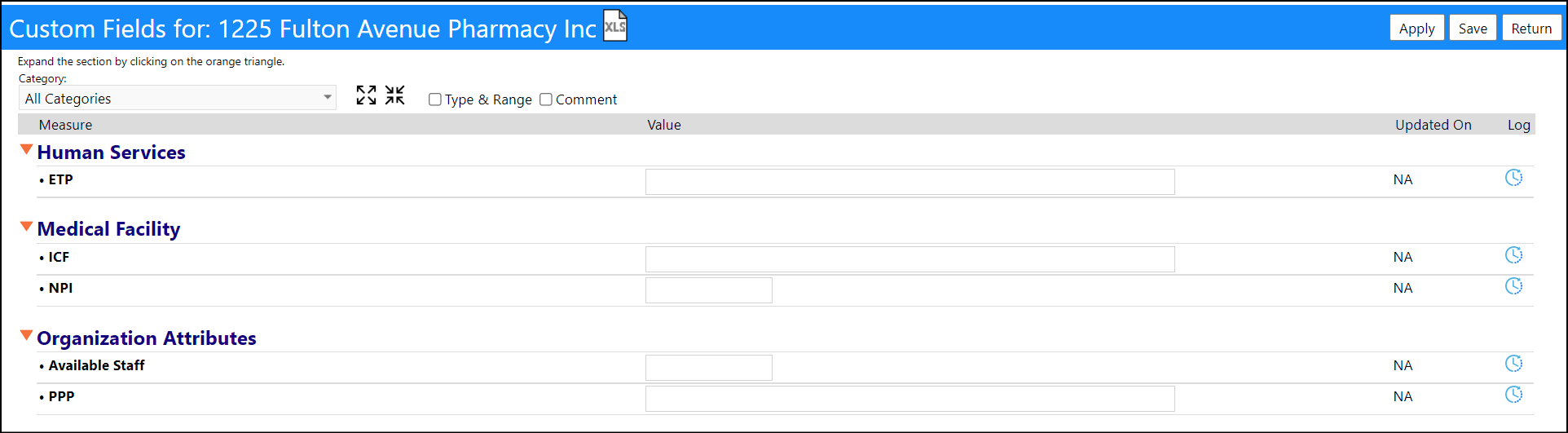The width and height of the screenshot is (1568, 433).
Task: Click the Custom Fields page title
Action: tap(303, 29)
